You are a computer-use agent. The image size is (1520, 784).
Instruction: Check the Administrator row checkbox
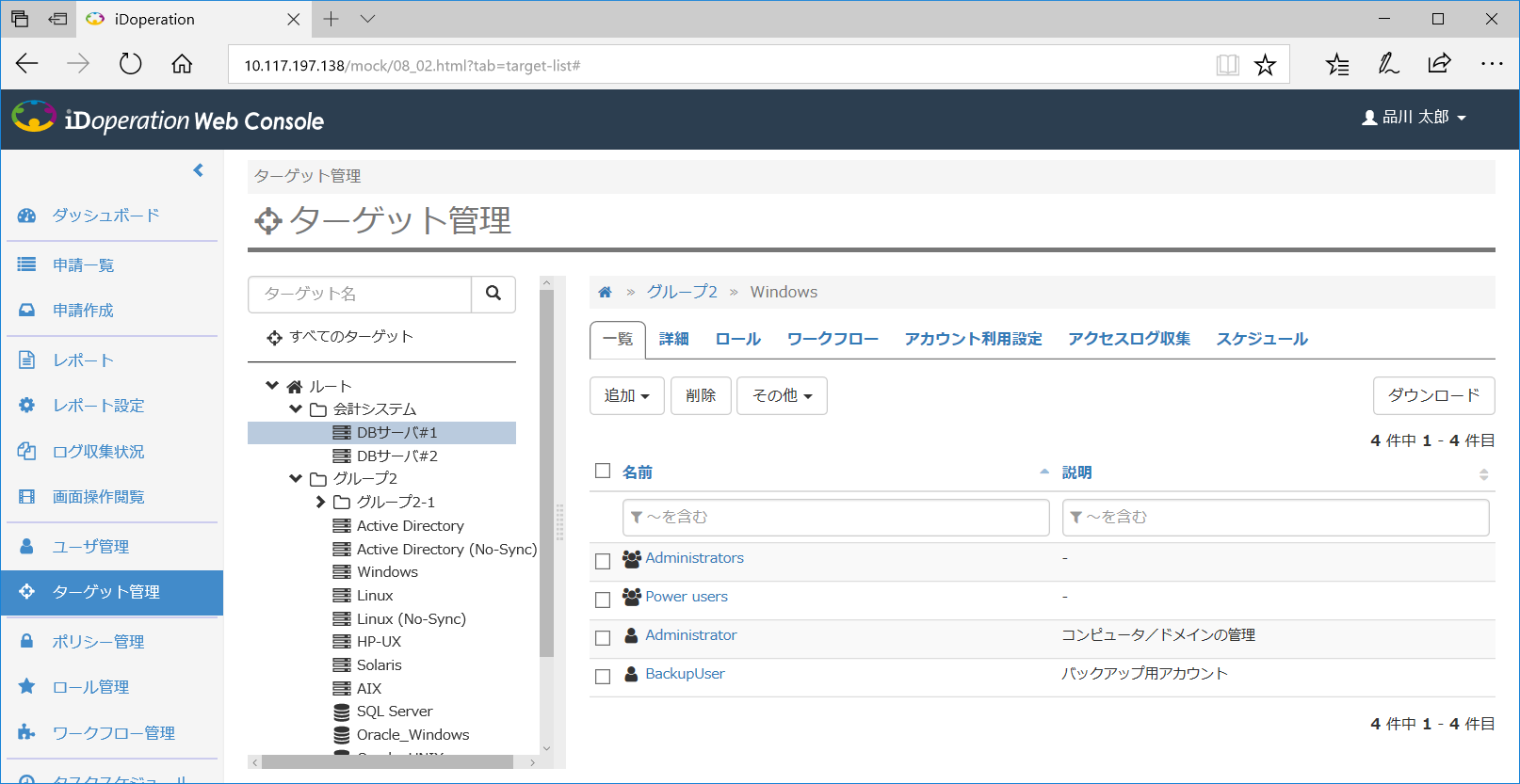coord(603,638)
